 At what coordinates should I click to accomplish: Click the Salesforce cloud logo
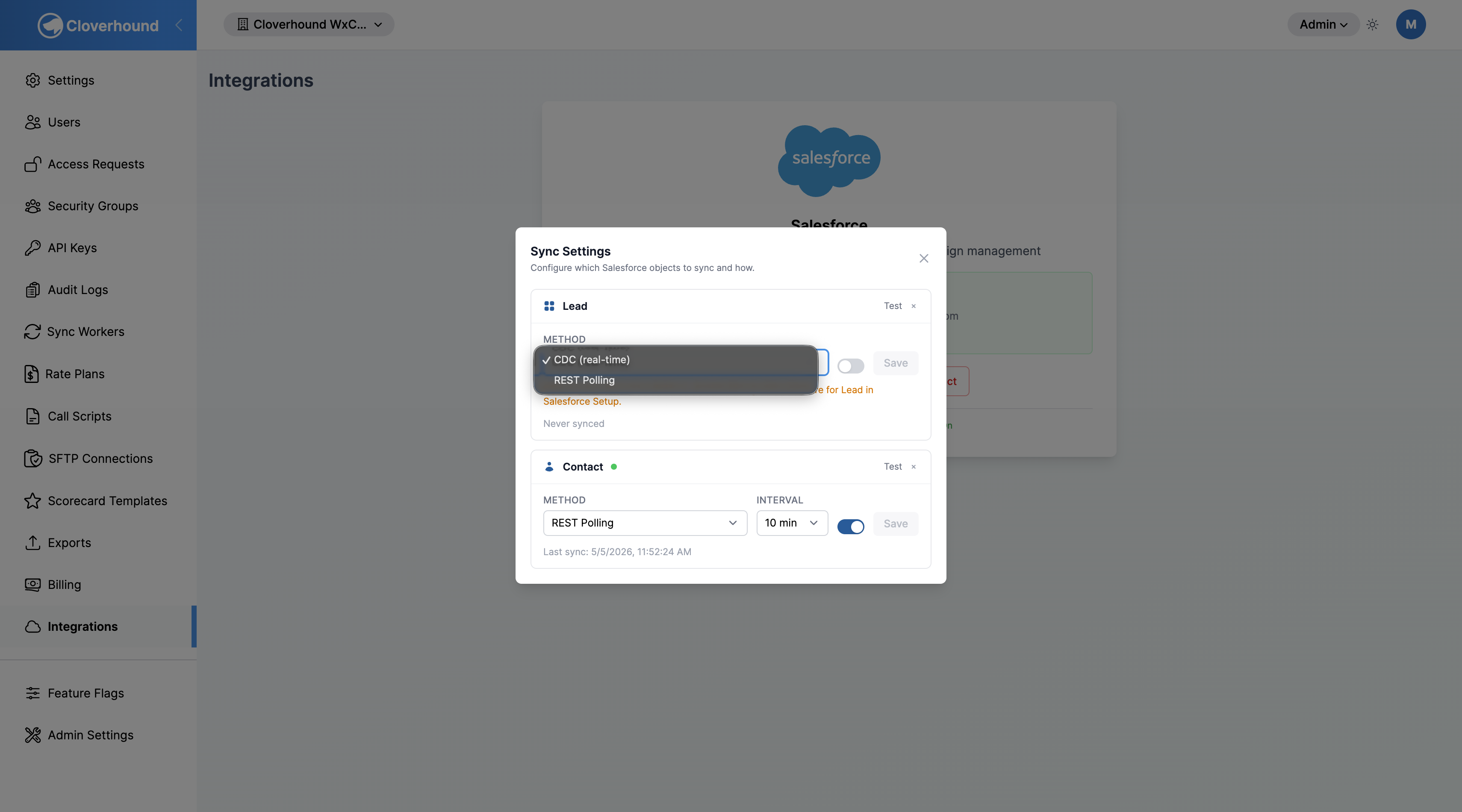[x=829, y=161]
